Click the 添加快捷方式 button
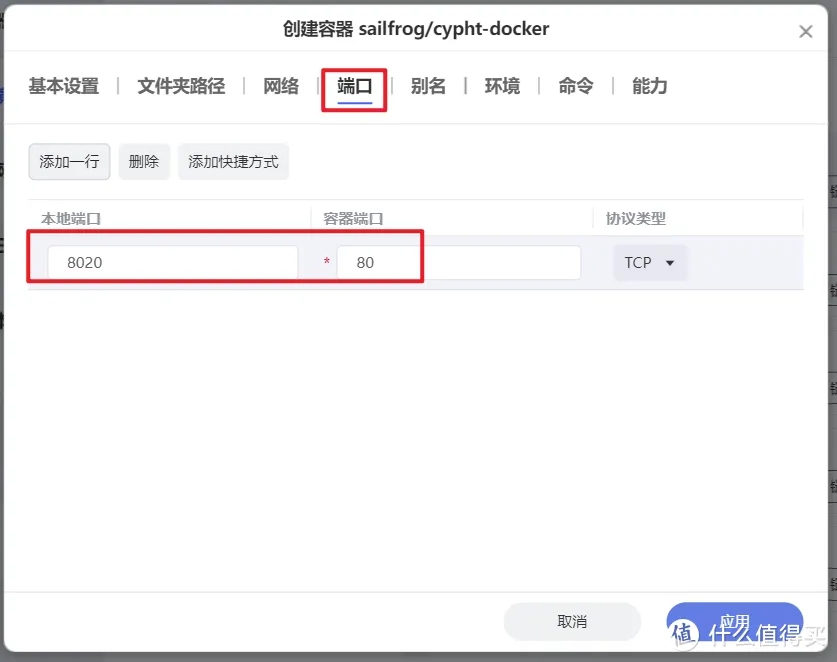 [233, 161]
